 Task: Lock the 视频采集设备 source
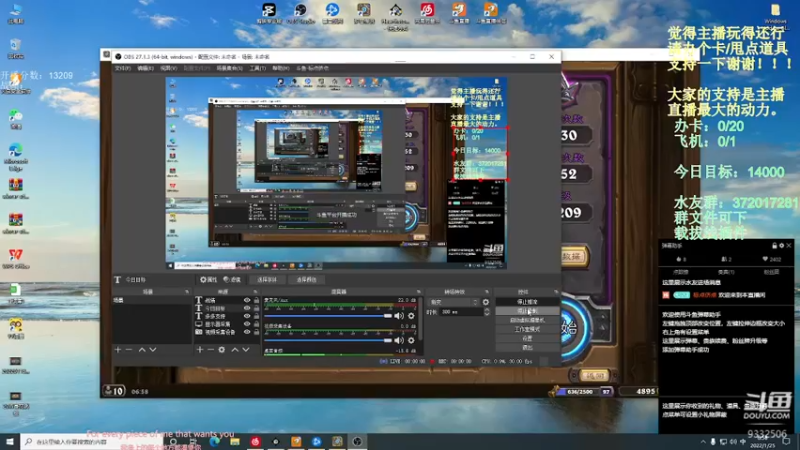tap(256, 332)
